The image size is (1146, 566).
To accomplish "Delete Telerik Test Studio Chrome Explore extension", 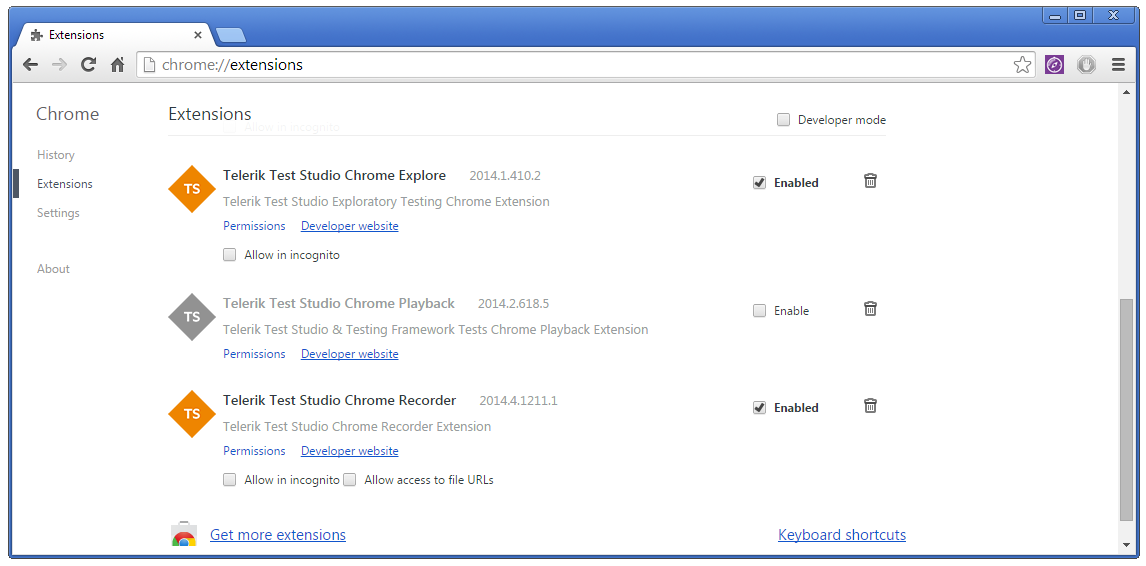I will pos(870,181).
